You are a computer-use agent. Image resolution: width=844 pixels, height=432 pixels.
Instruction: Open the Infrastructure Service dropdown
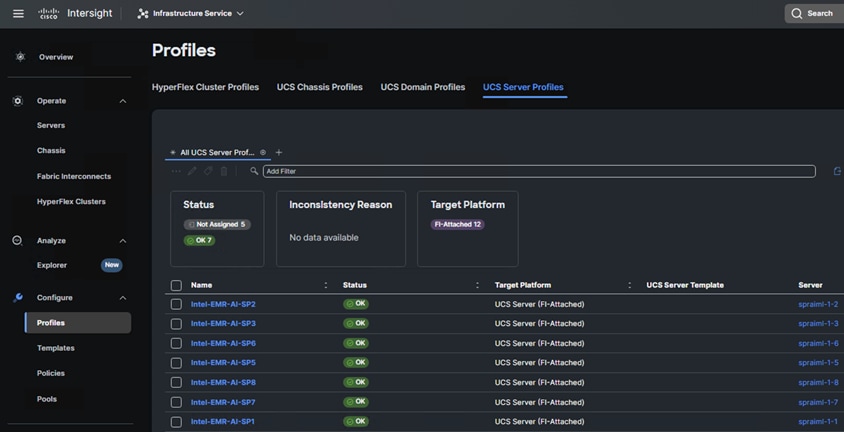(x=191, y=13)
